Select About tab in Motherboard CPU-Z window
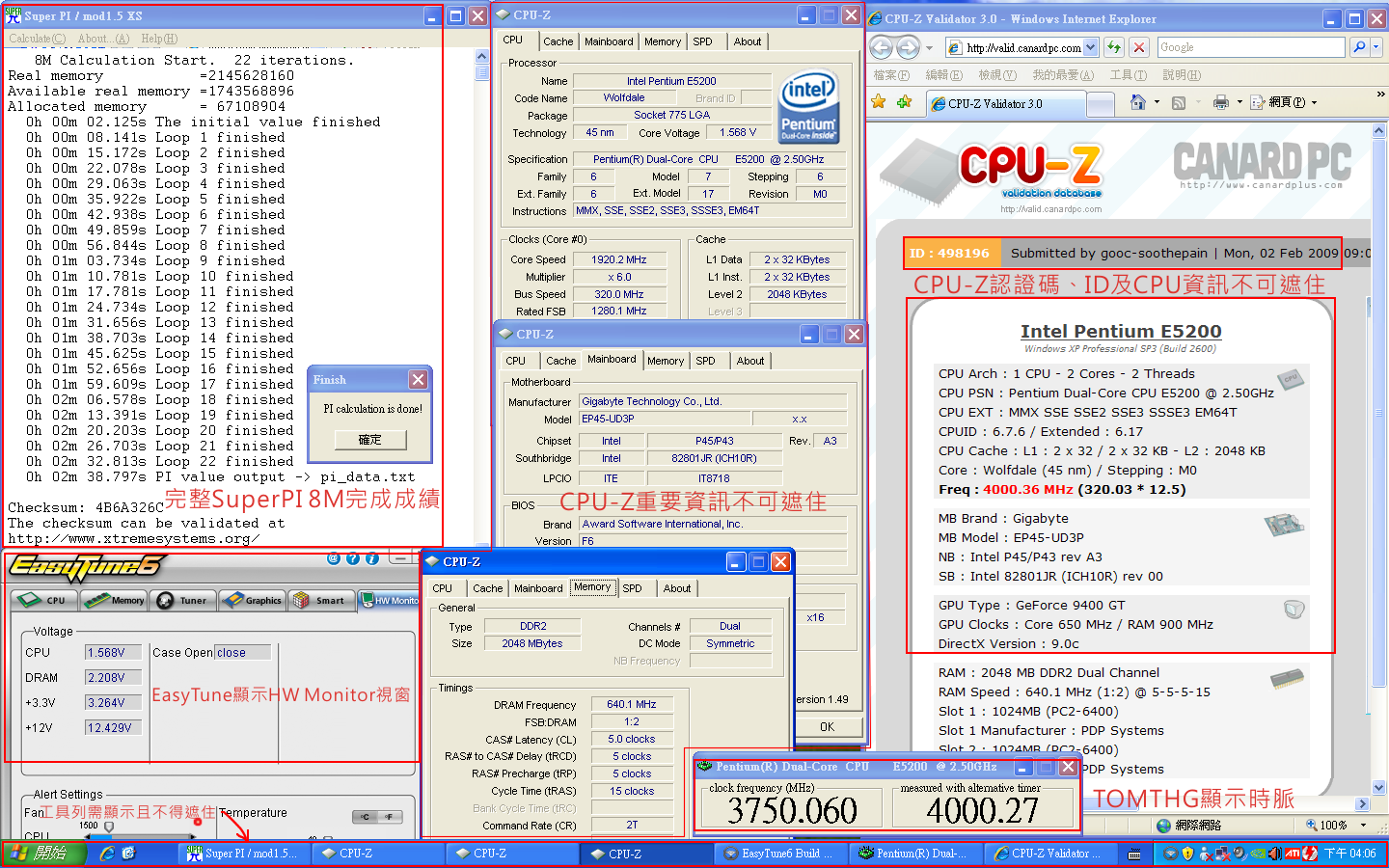 click(x=749, y=361)
